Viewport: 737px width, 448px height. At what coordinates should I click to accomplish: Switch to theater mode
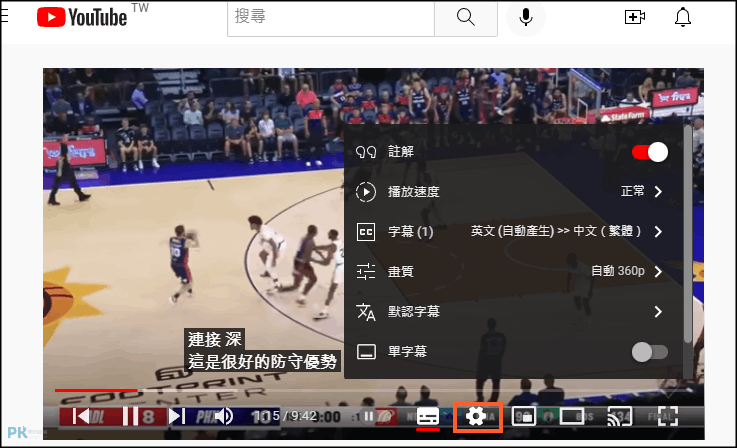(x=572, y=417)
